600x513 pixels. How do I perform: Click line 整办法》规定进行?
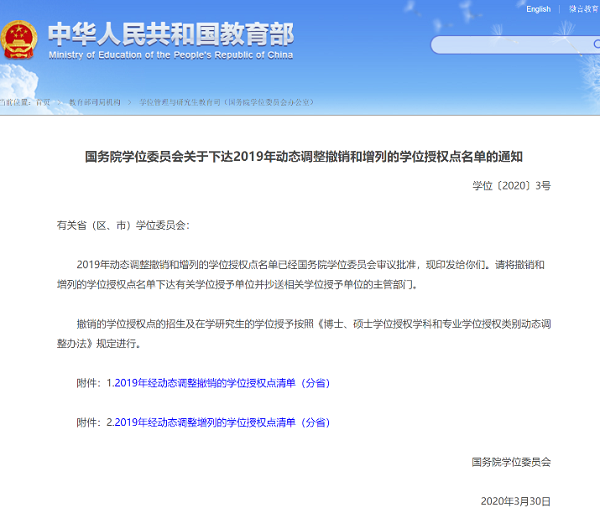point(98,344)
